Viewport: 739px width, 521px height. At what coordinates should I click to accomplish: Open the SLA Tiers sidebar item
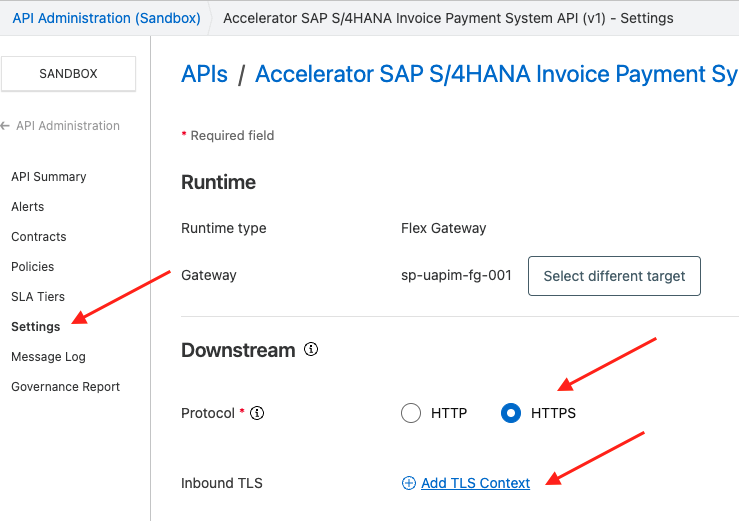(x=38, y=297)
